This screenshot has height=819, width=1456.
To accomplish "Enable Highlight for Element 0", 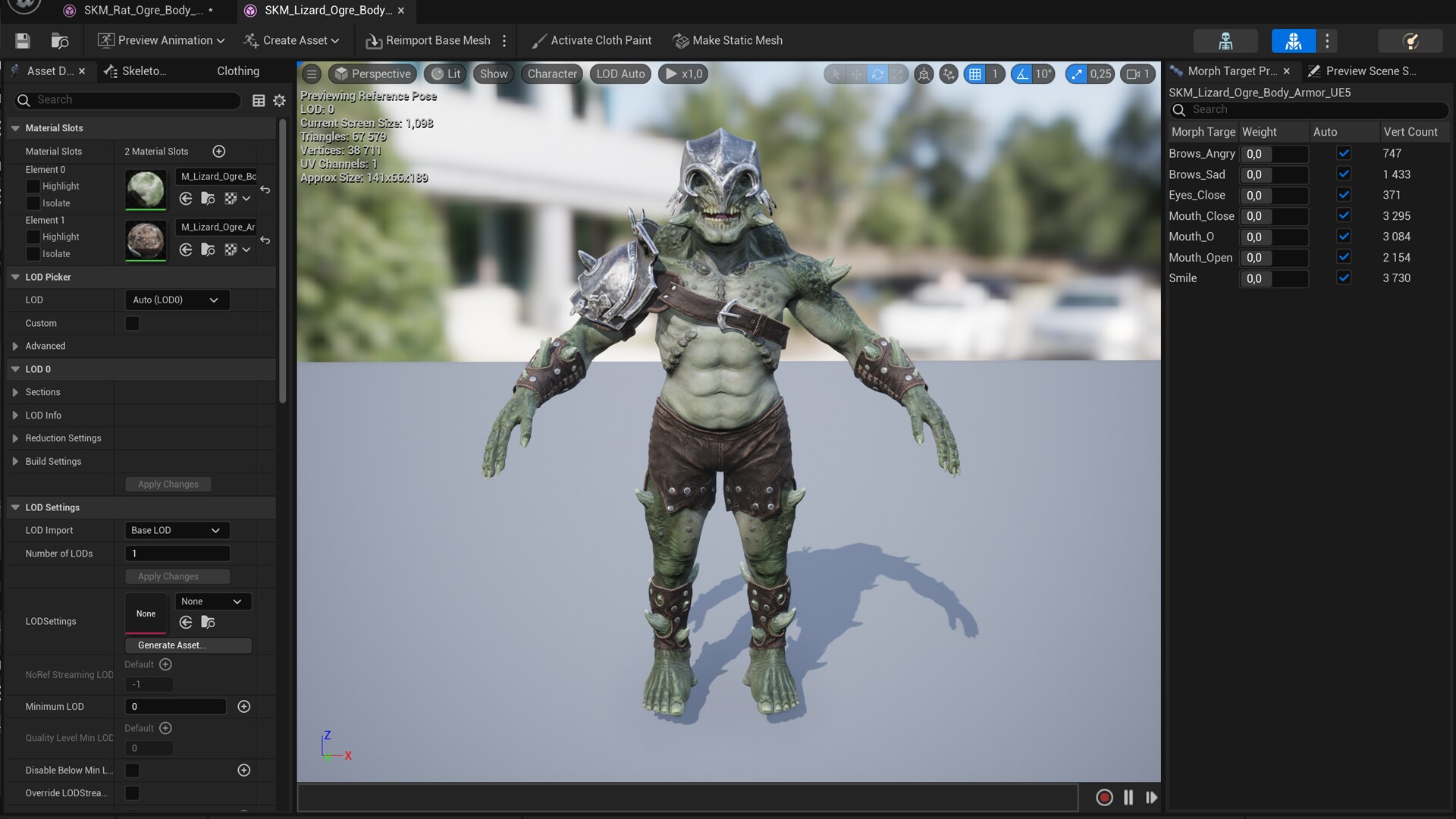I will pyautogui.click(x=33, y=186).
